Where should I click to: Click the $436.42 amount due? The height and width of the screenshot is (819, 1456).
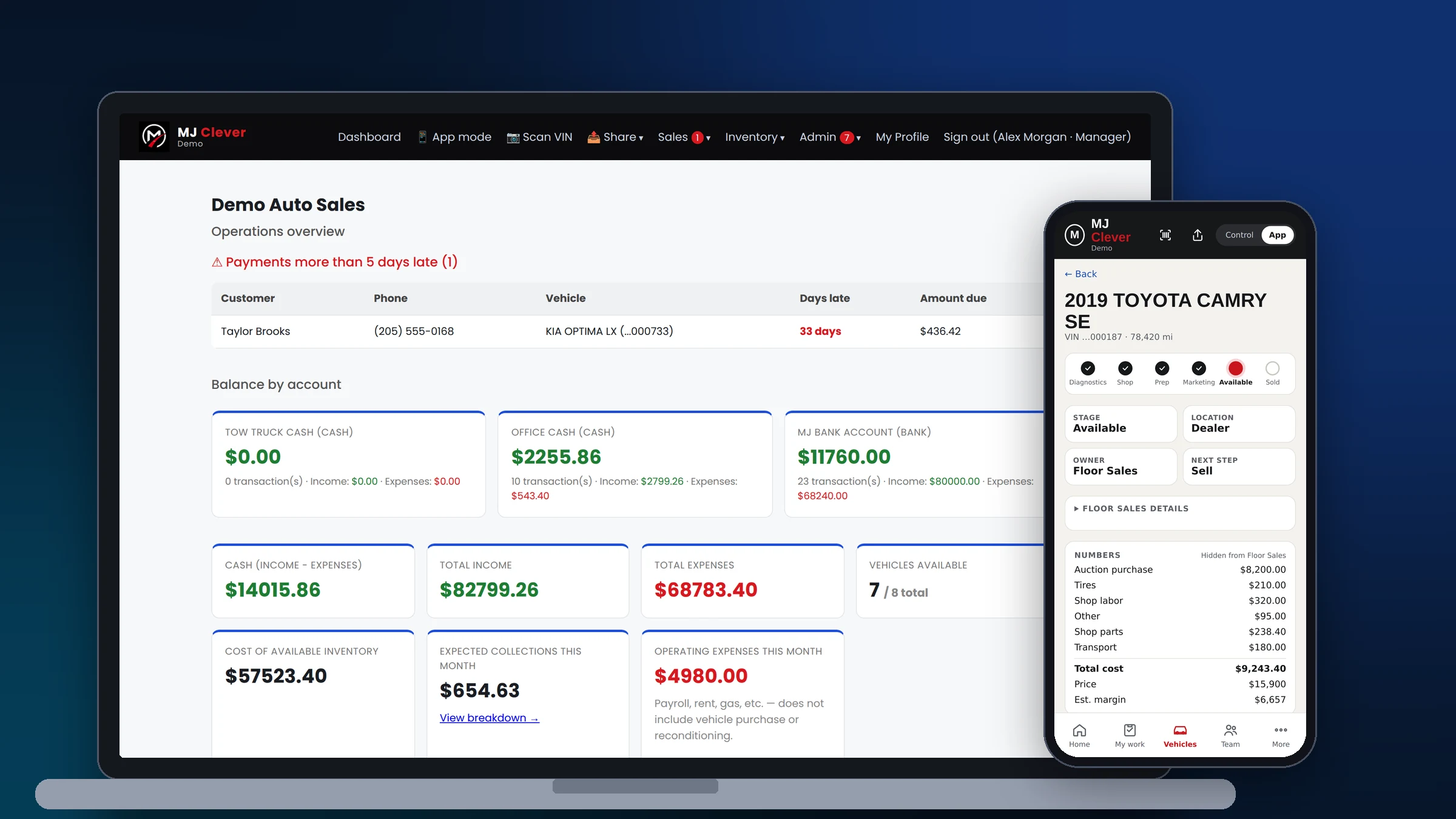tap(940, 331)
